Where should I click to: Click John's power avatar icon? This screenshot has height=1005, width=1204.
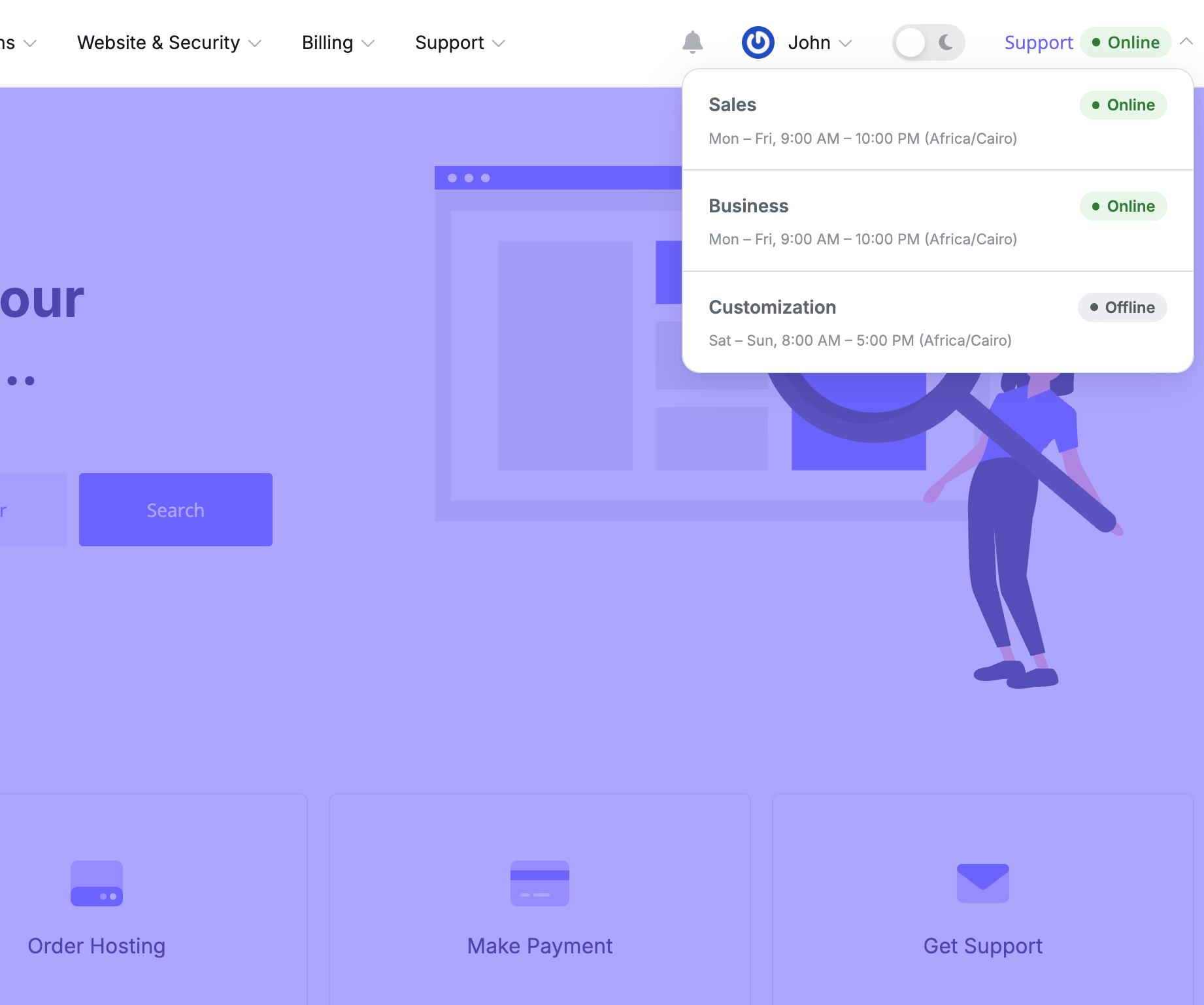[x=758, y=42]
